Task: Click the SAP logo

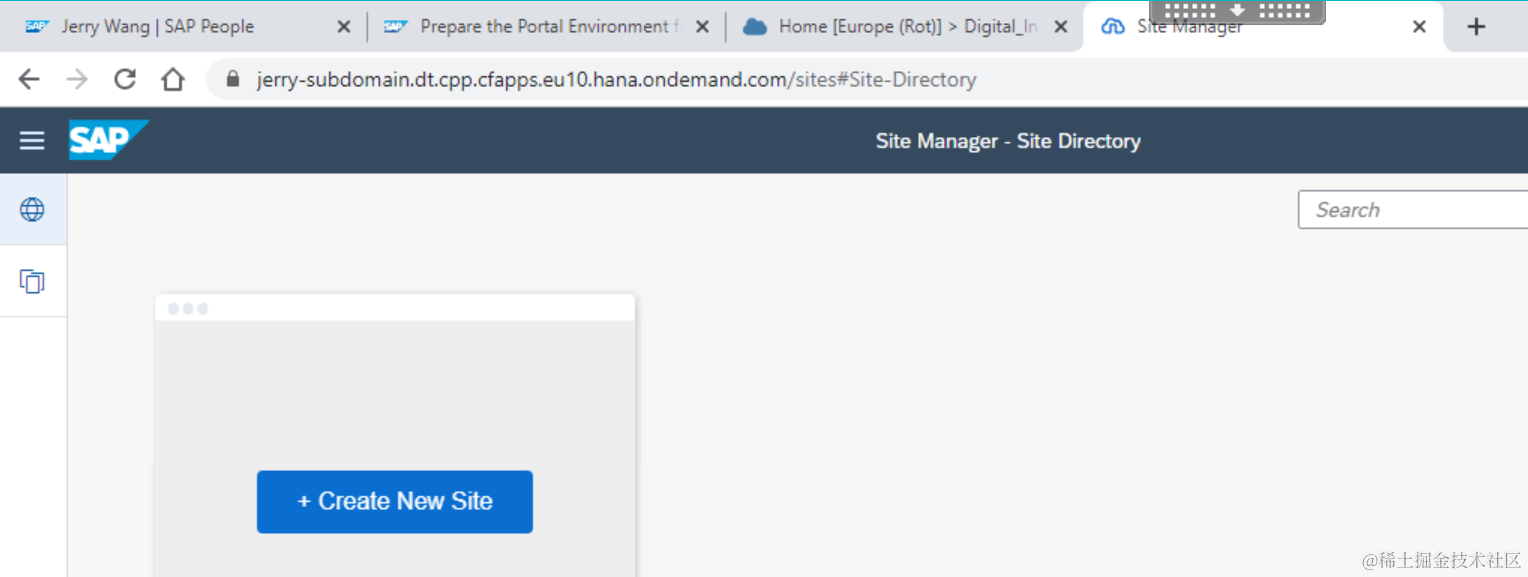Action: (x=108, y=140)
